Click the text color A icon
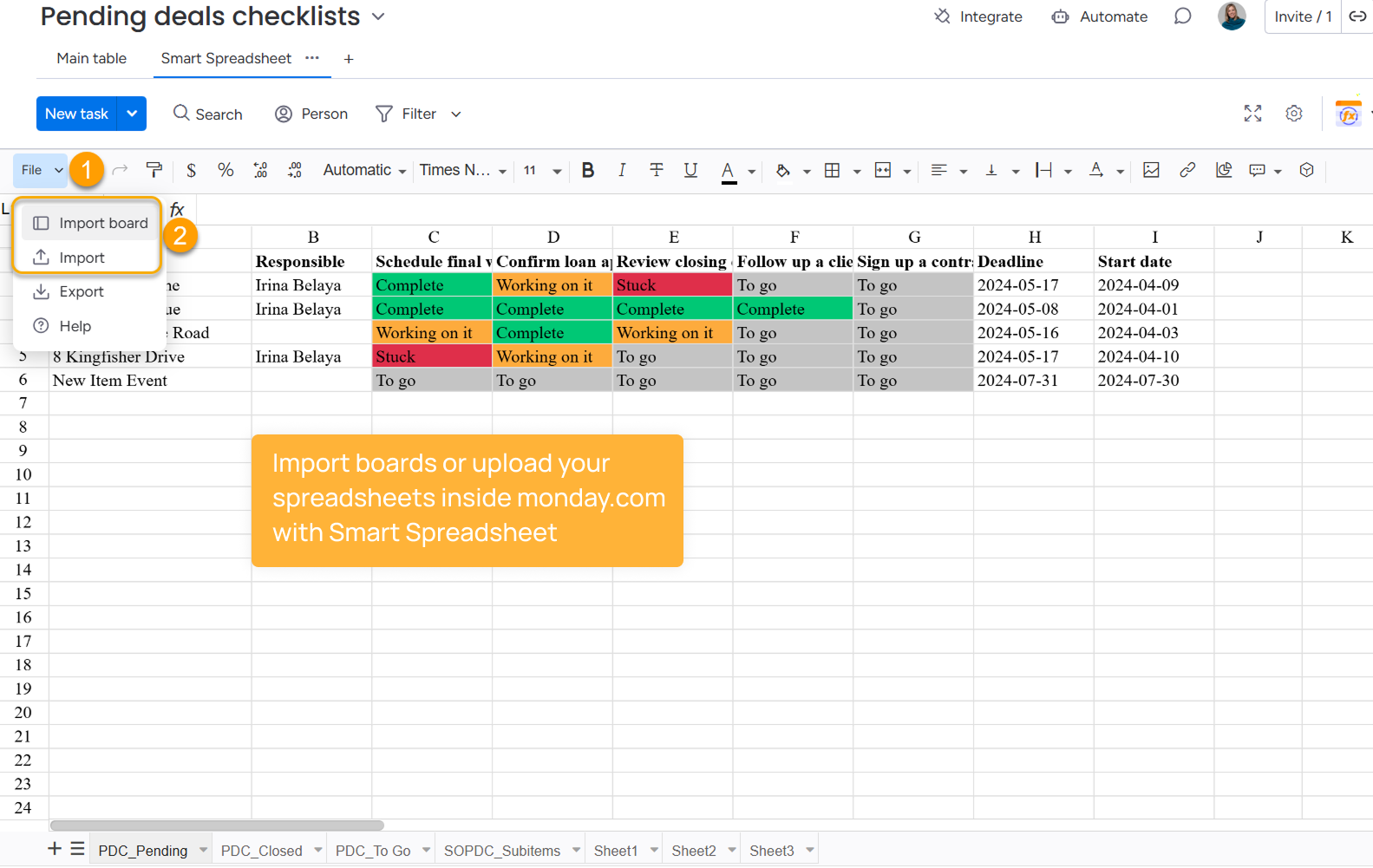Viewport: 1373px width, 868px height. coord(729,171)
